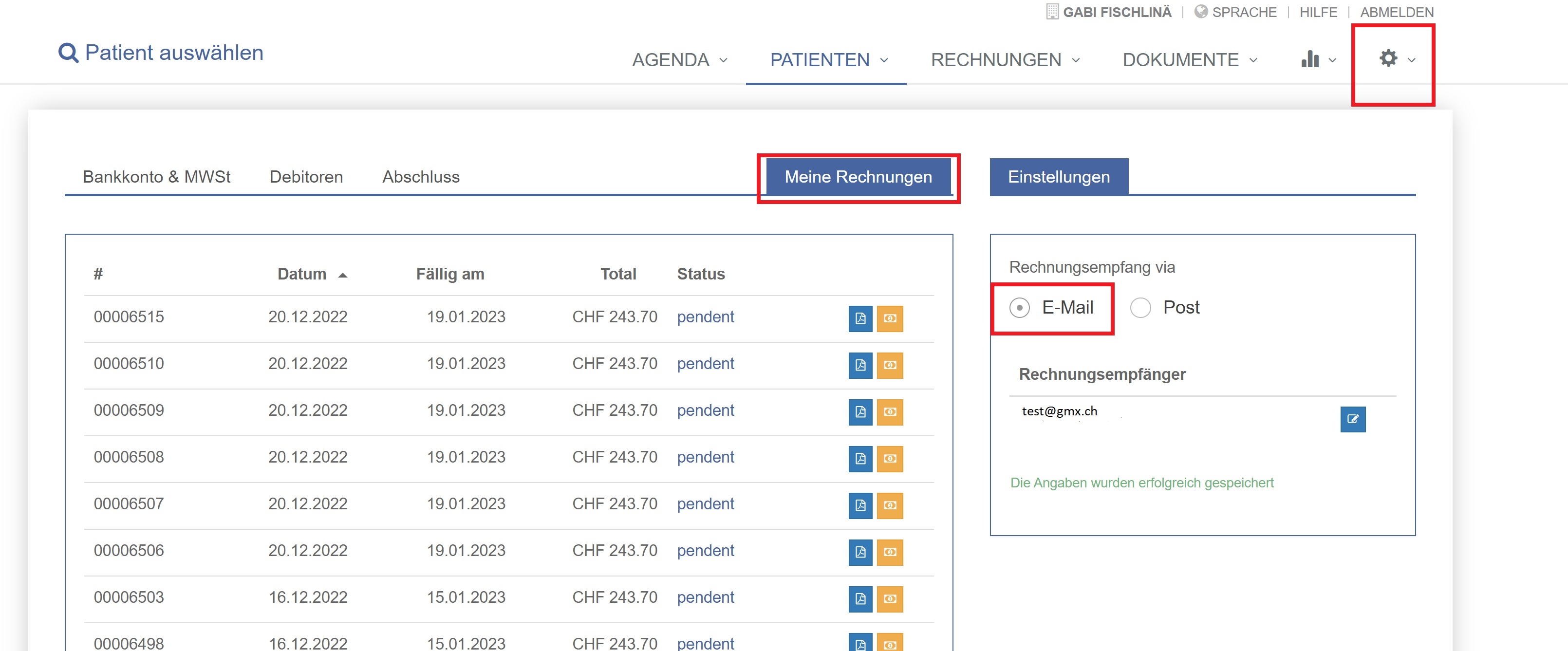Click payment icon for invoice 00006509
This screenshot has width=1568, height=651.
889,412
